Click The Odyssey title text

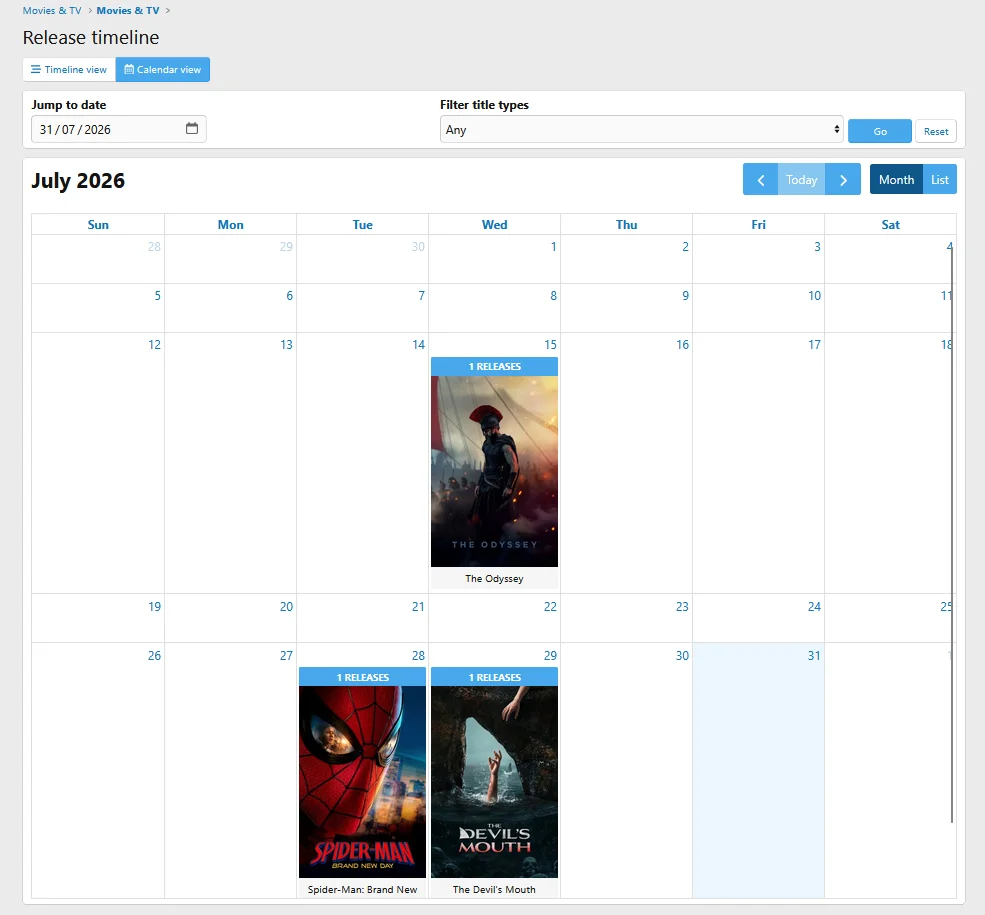494,578
